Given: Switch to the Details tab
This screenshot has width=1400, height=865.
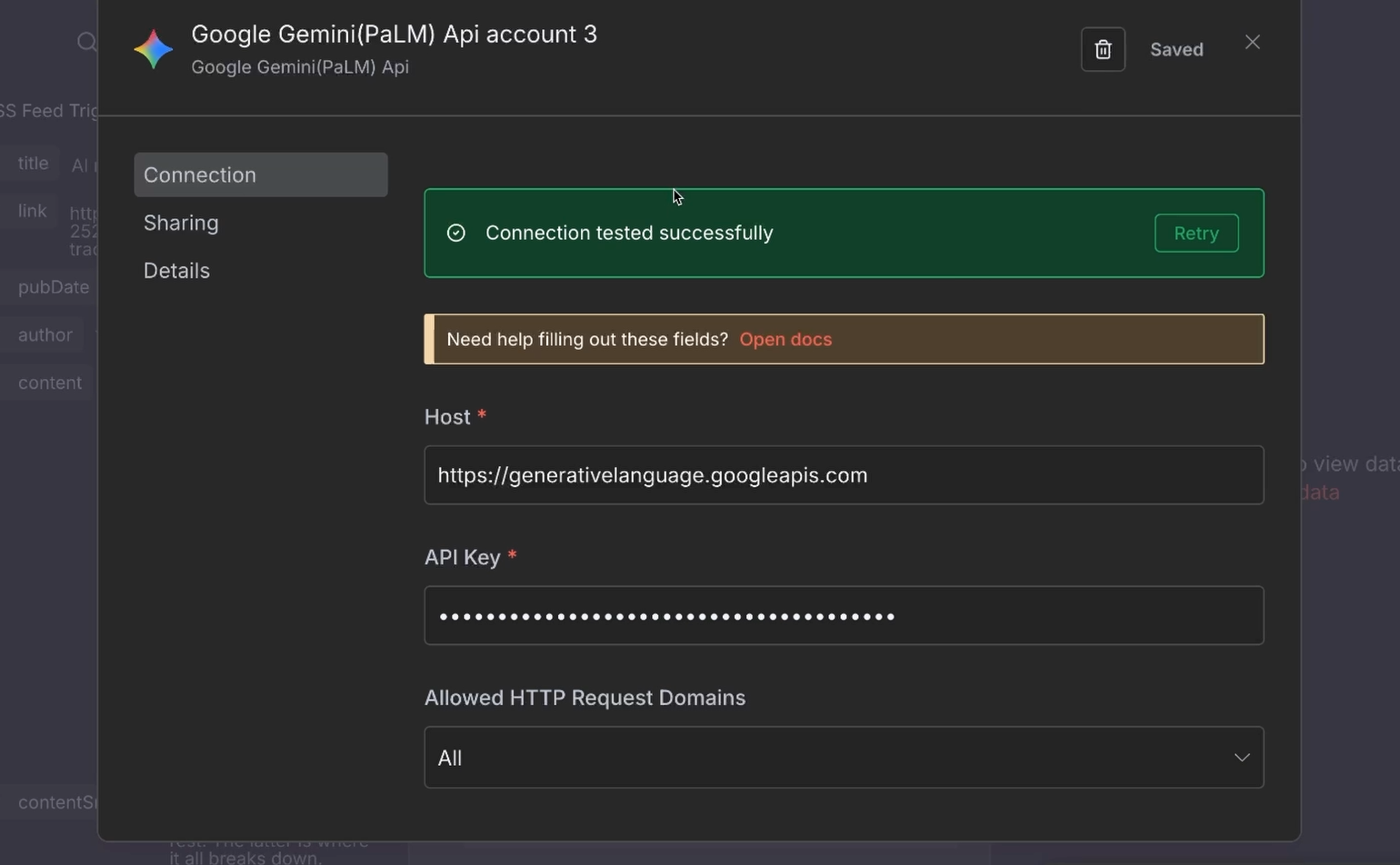Looking at the screenshot, I should (175, 270).
